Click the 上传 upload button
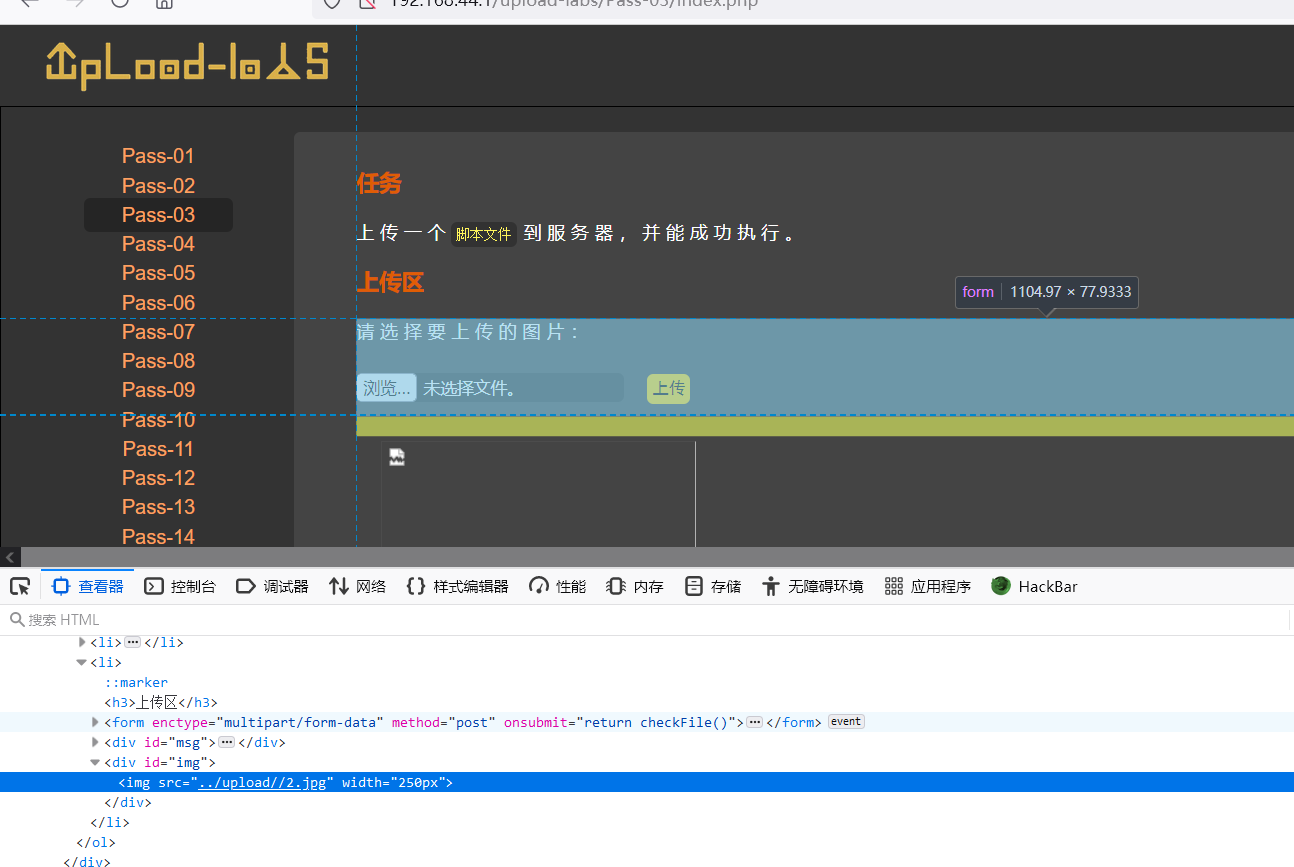Image resolution: width=1294 pixels, height=867 pixels. (x=667, y=388)
